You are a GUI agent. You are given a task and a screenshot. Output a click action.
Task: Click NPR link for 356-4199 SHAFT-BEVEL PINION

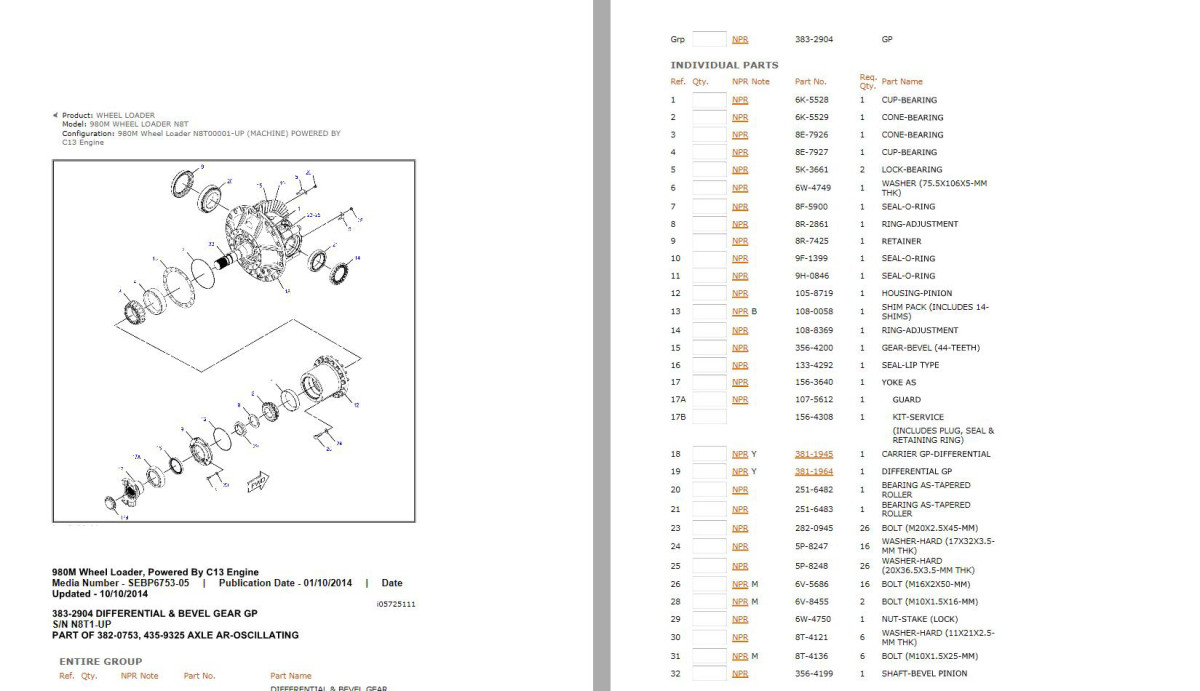coord(740,674)
